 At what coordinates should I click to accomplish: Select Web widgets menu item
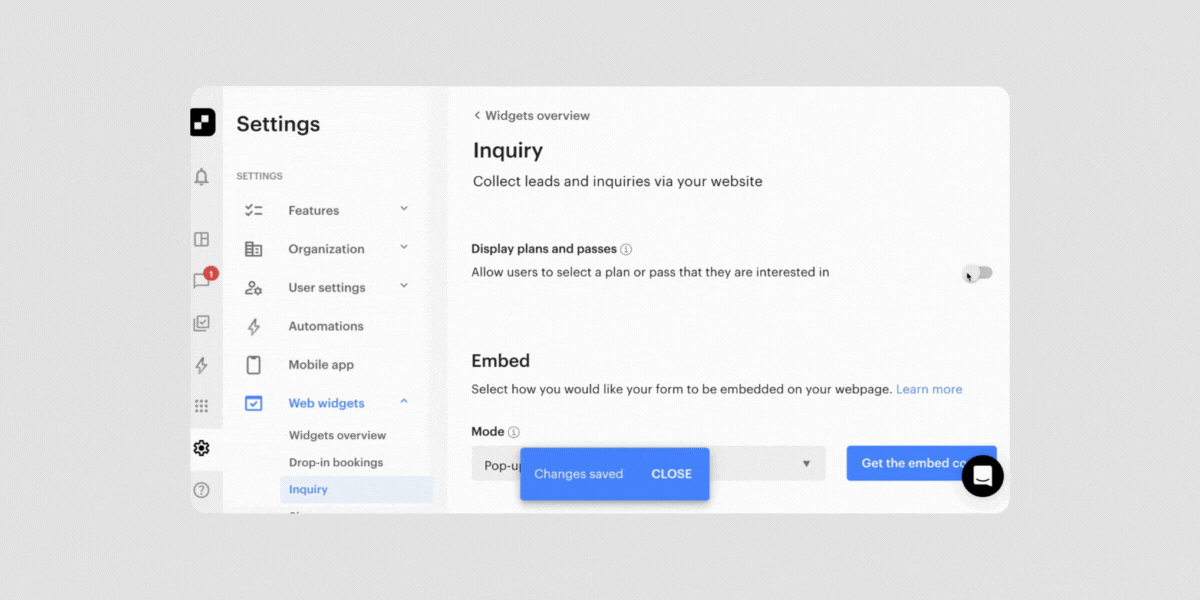click(328, 403)
